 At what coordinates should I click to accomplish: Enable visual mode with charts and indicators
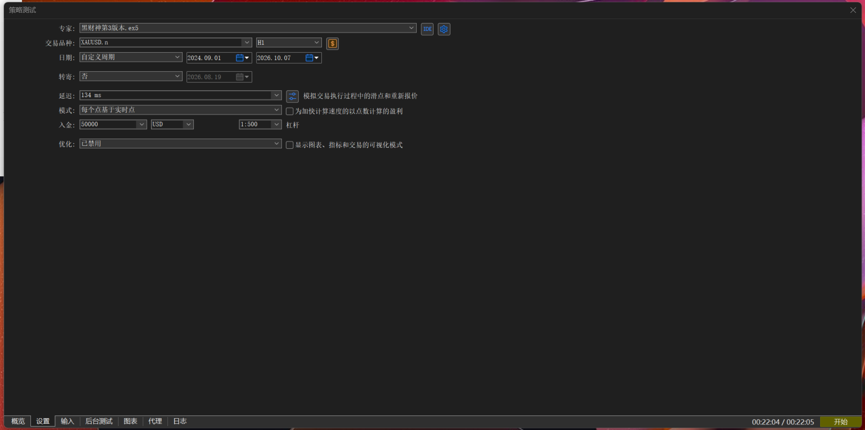[290, 145]
